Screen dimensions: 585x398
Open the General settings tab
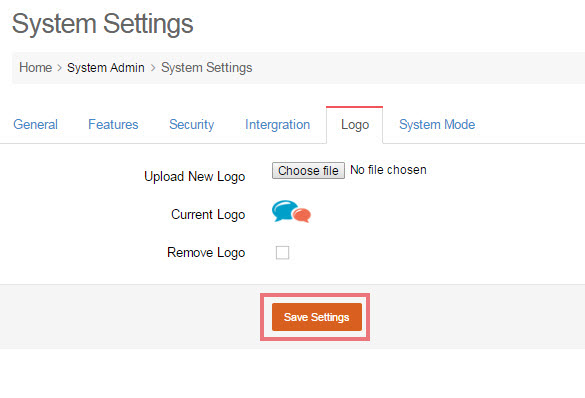coord(35,124)
